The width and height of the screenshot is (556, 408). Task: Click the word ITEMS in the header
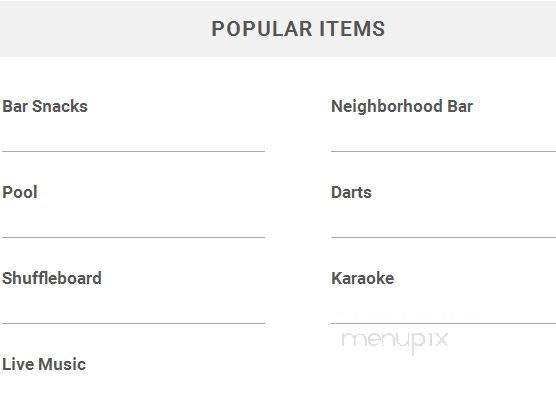click(352, 29)
